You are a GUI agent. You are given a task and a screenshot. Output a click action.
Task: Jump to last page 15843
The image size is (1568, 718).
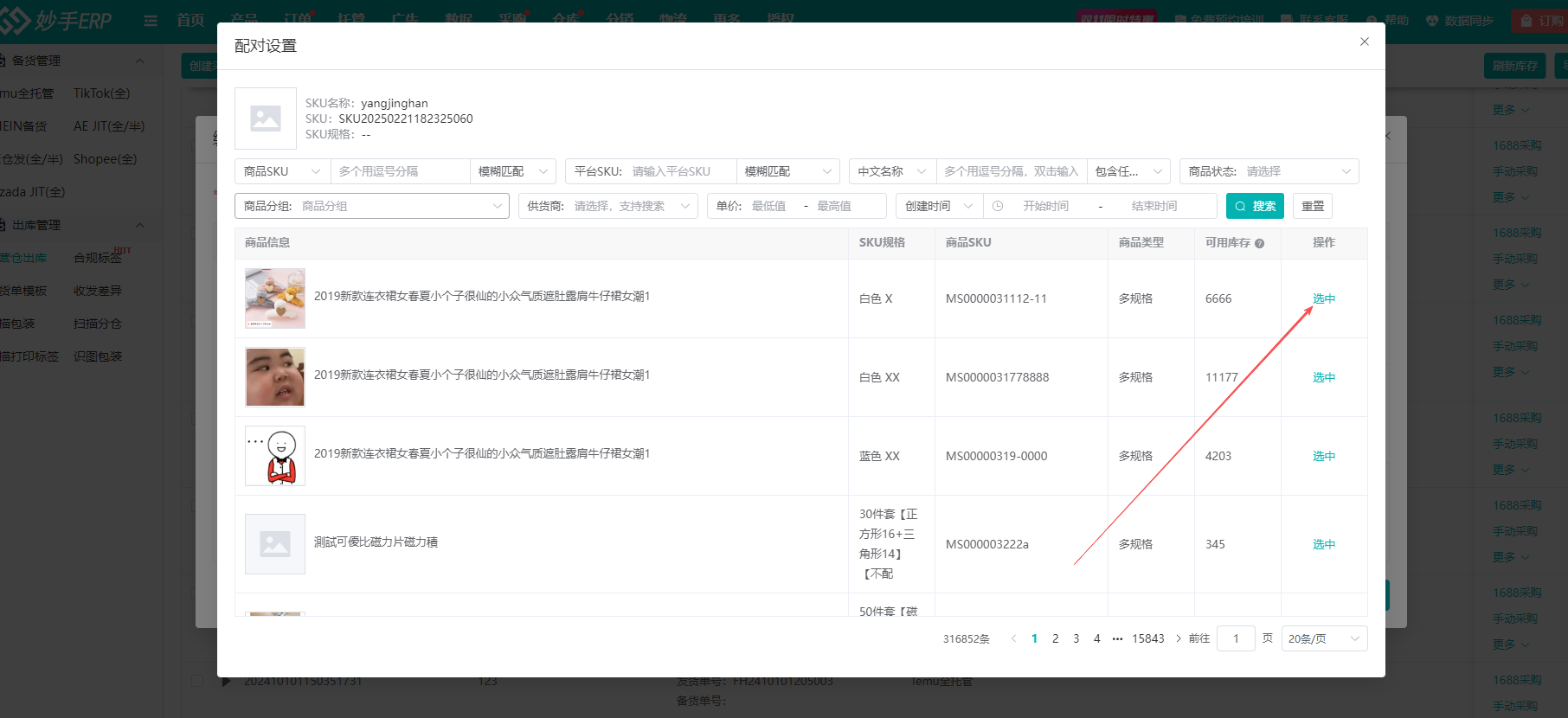point(1147,638)
